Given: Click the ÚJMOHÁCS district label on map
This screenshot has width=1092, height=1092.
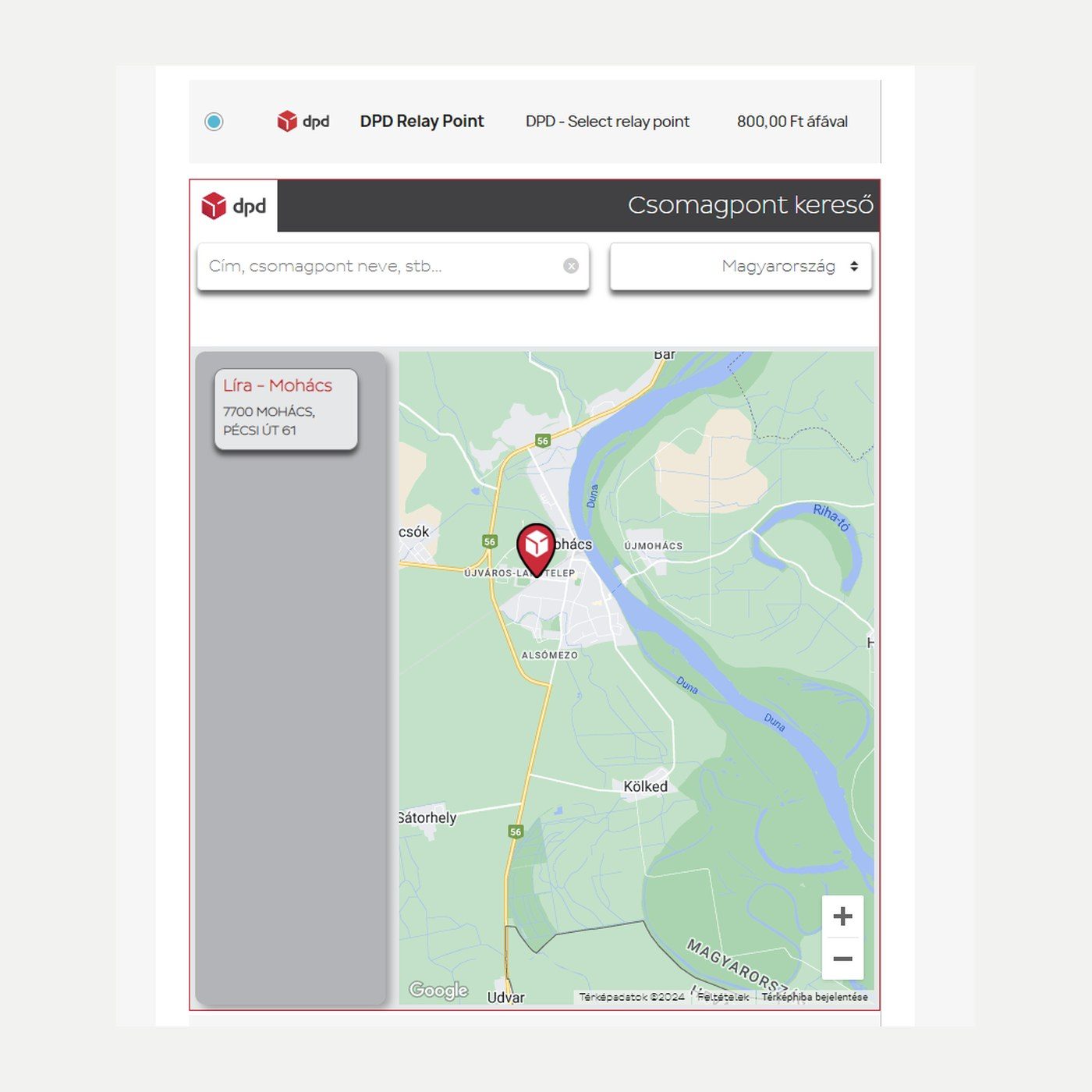Looking at the screenshot, I should [x=654, y=546].
